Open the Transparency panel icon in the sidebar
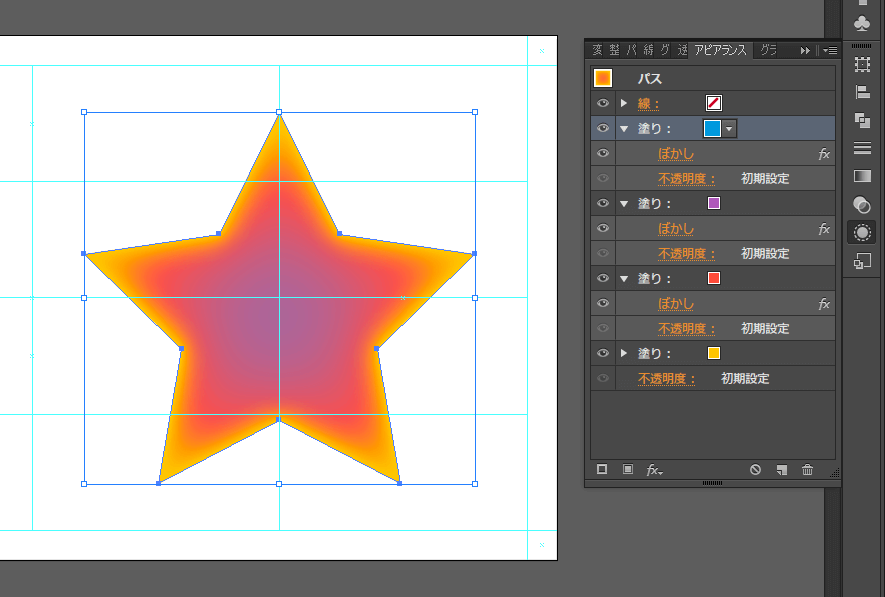 click(x=861, y=205)
